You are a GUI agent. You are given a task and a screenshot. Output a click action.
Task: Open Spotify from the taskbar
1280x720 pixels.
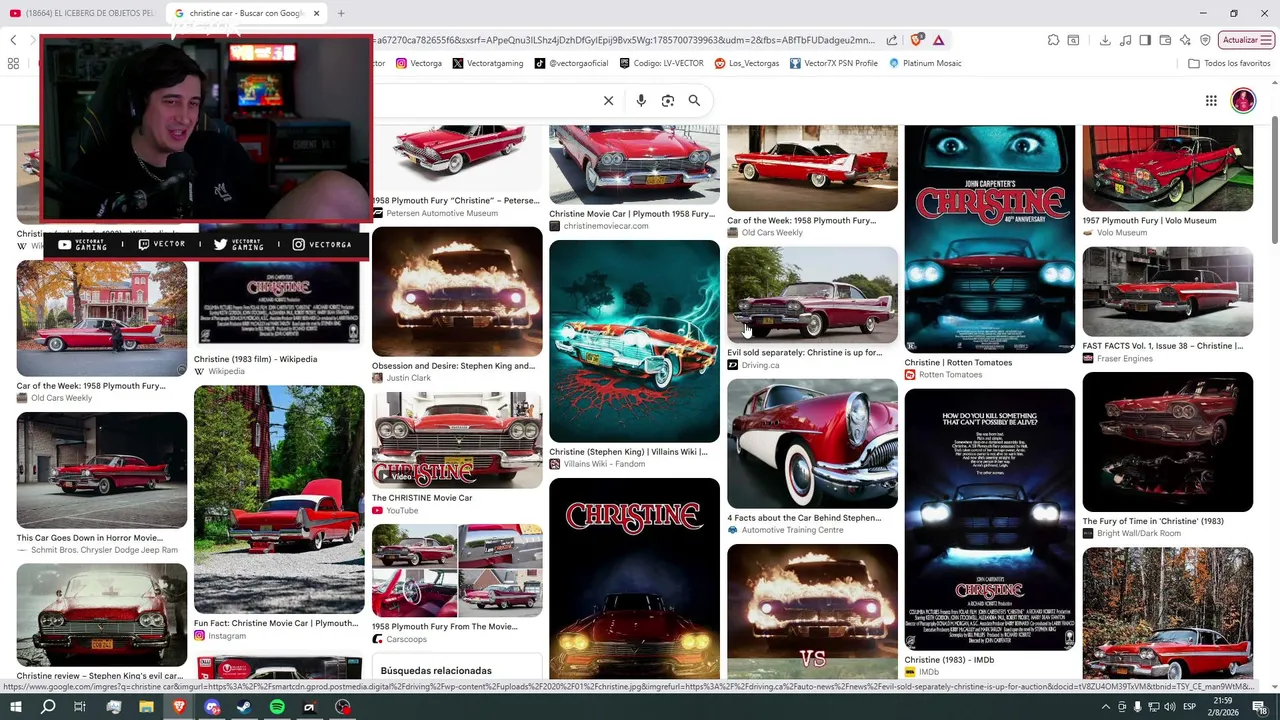tap(277, 707)
